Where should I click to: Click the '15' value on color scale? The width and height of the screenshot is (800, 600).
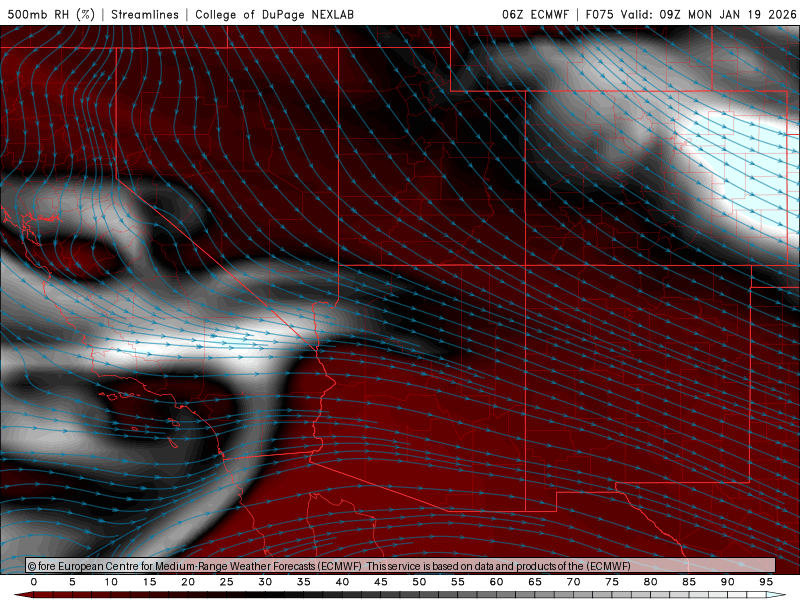(x=149, y=582)
